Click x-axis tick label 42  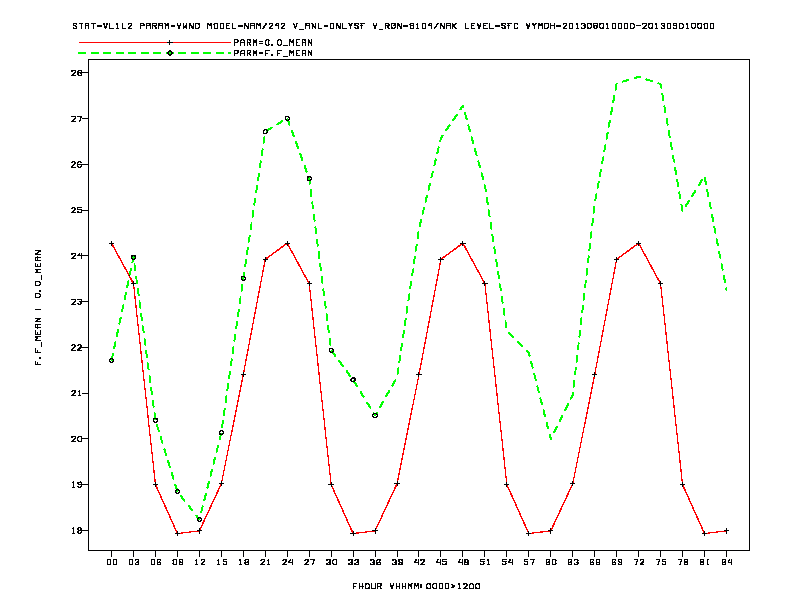point(419,562)
